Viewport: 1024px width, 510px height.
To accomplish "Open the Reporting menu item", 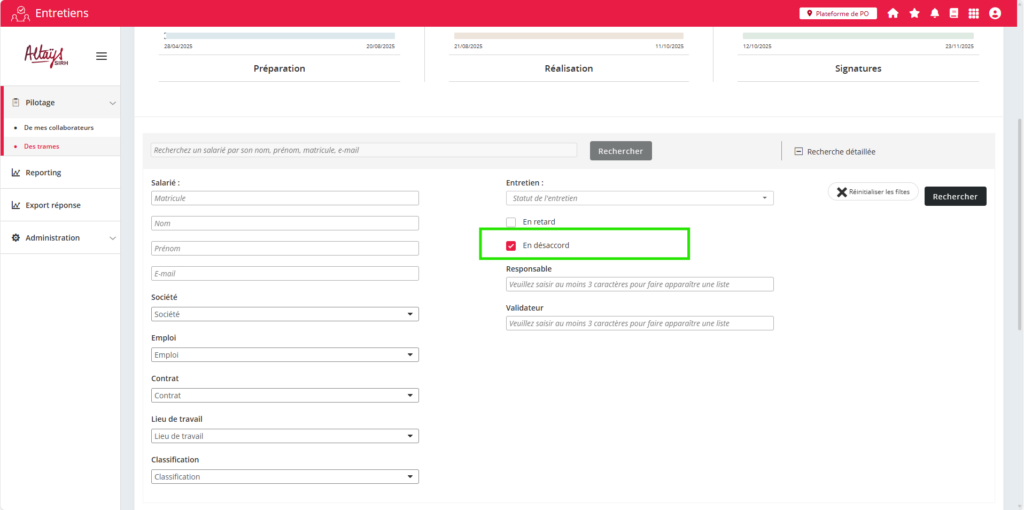I will point(43,172).
